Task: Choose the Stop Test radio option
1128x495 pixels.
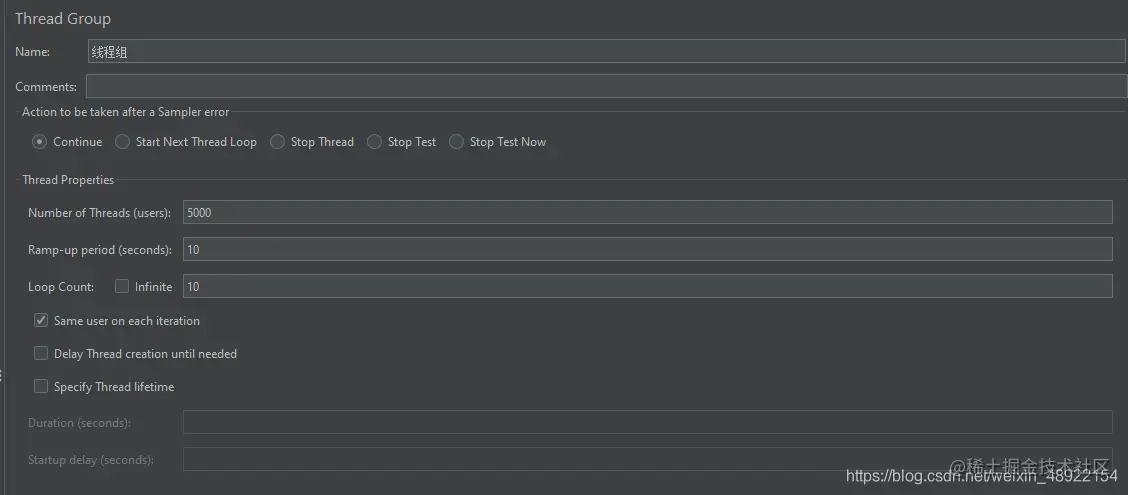Action: pyautogui.click(x=374, y=142)
